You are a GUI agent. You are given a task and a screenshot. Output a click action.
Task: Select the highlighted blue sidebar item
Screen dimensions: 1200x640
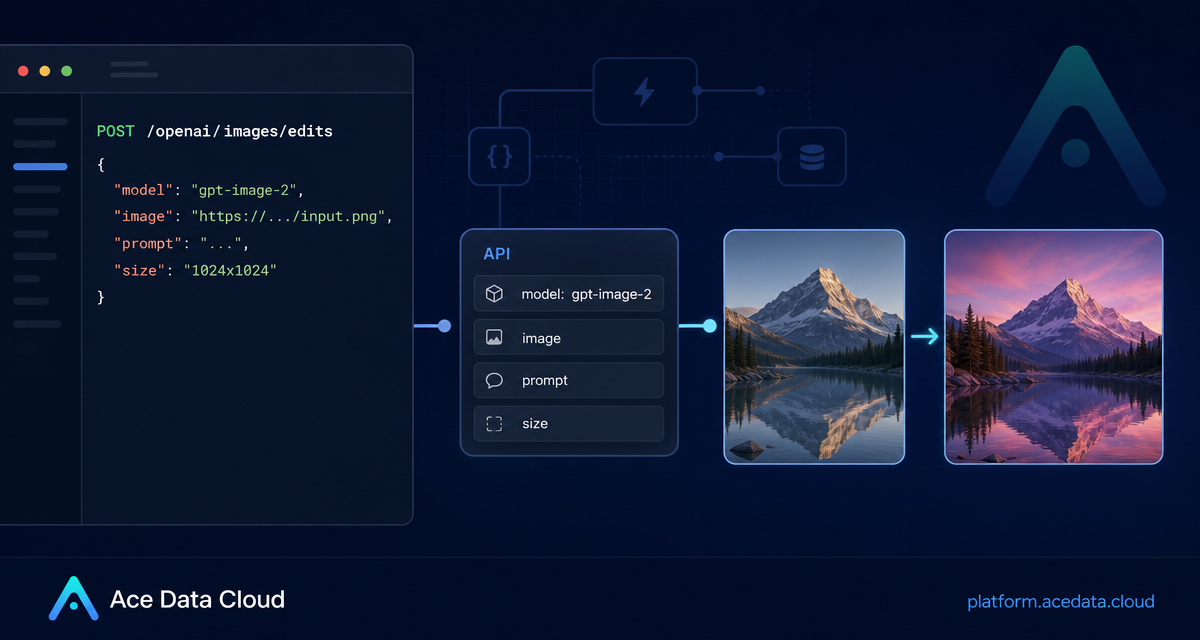40,166
